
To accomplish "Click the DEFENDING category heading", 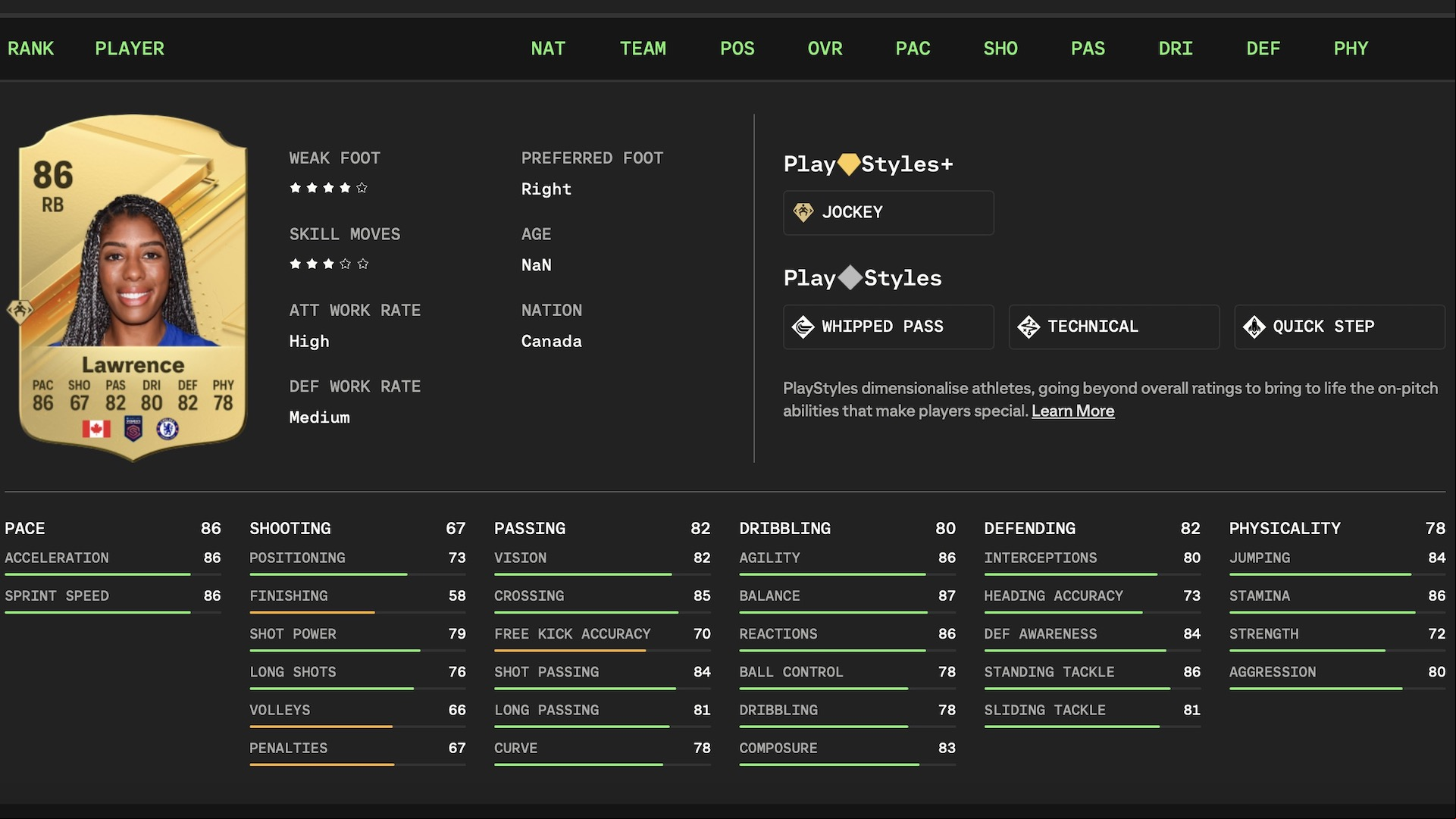I will click(x=1030, y=528).
